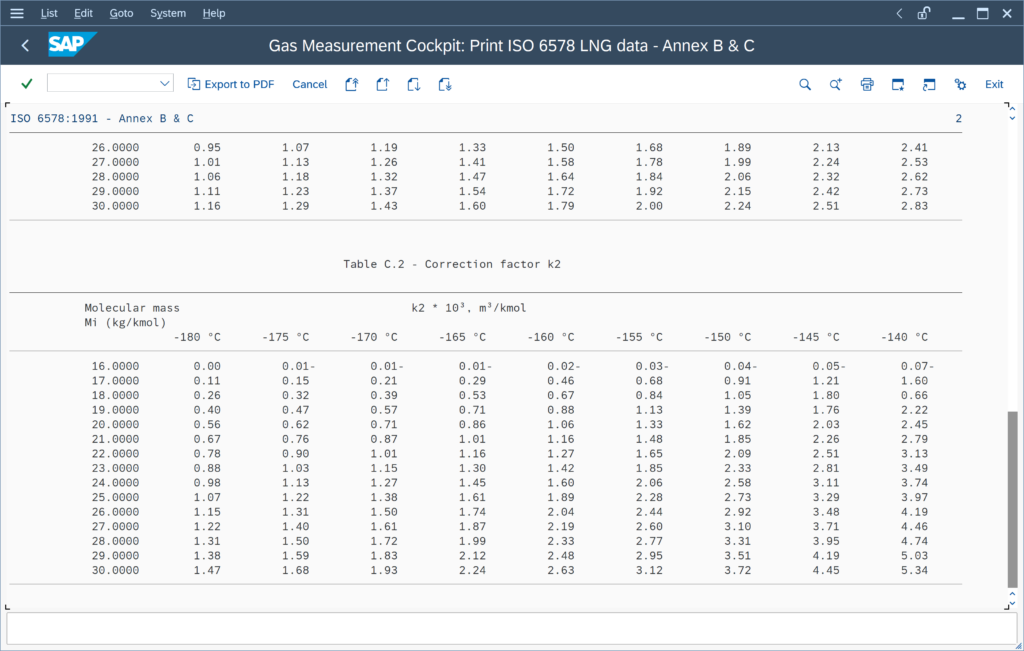Click value '0.07-' in the 16.0000 row
Viewport: 1024px width, 651px height.
(918, 366)
